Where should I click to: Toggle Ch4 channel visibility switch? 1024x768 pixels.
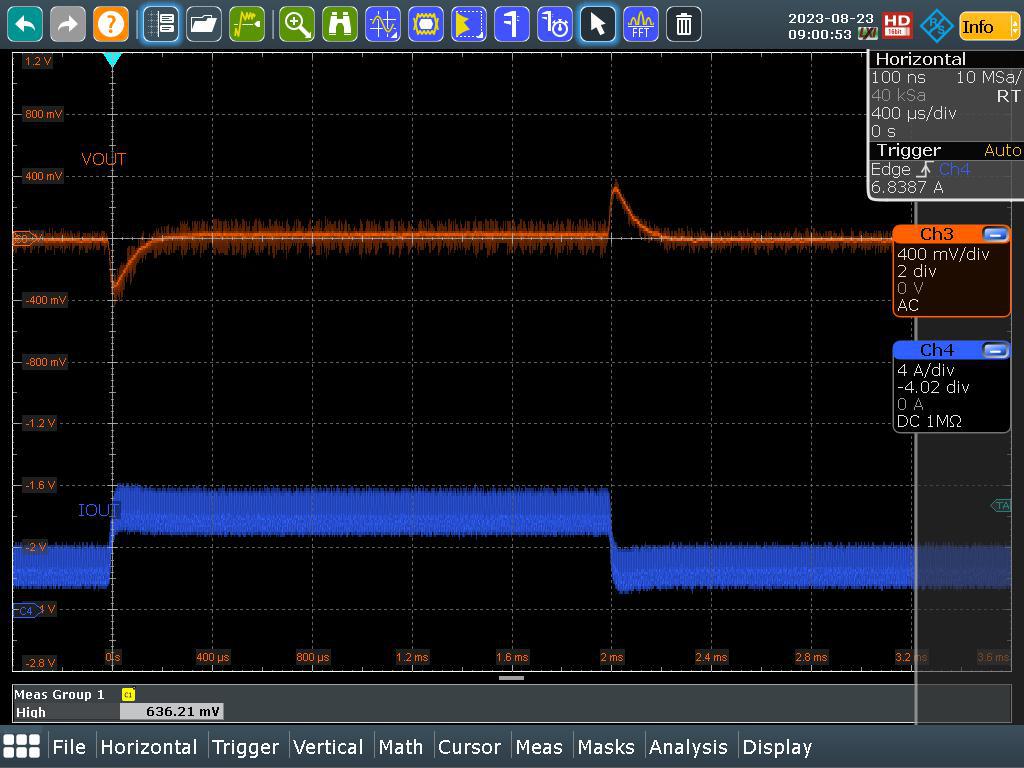tap(997, 350)
